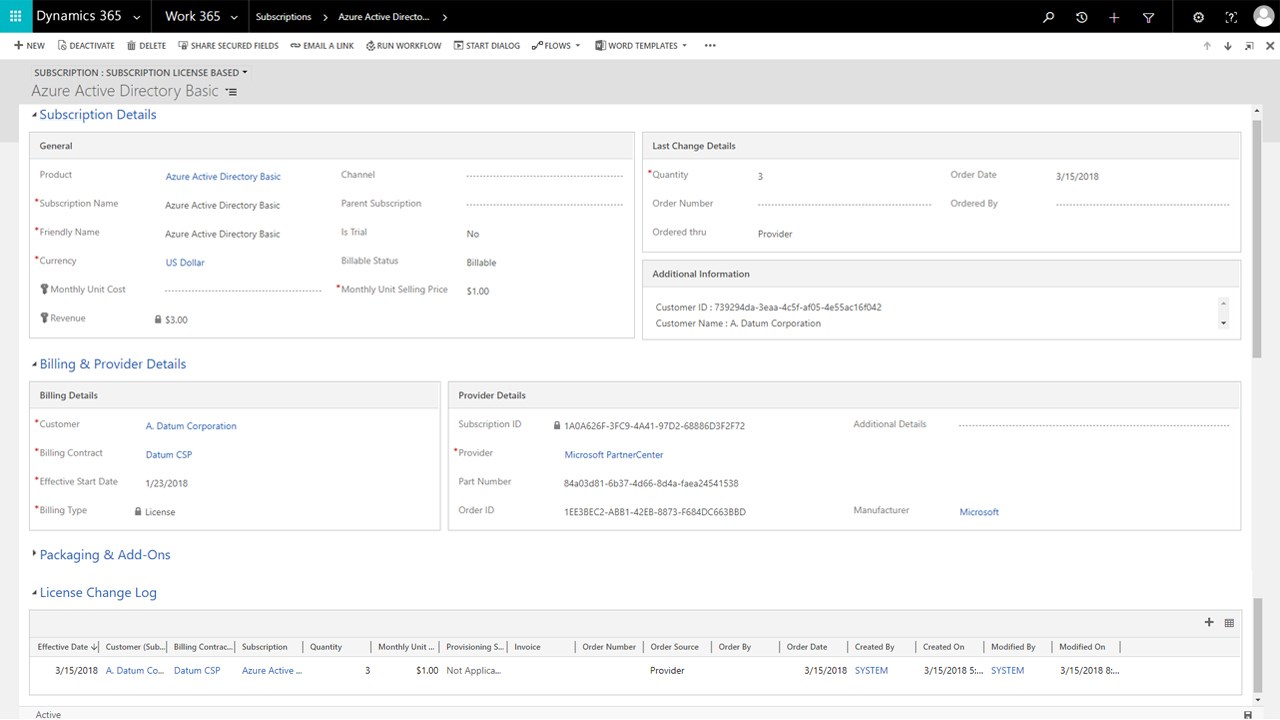
Task: Open advanced find filter icon
Action: tap(1148, 17)
